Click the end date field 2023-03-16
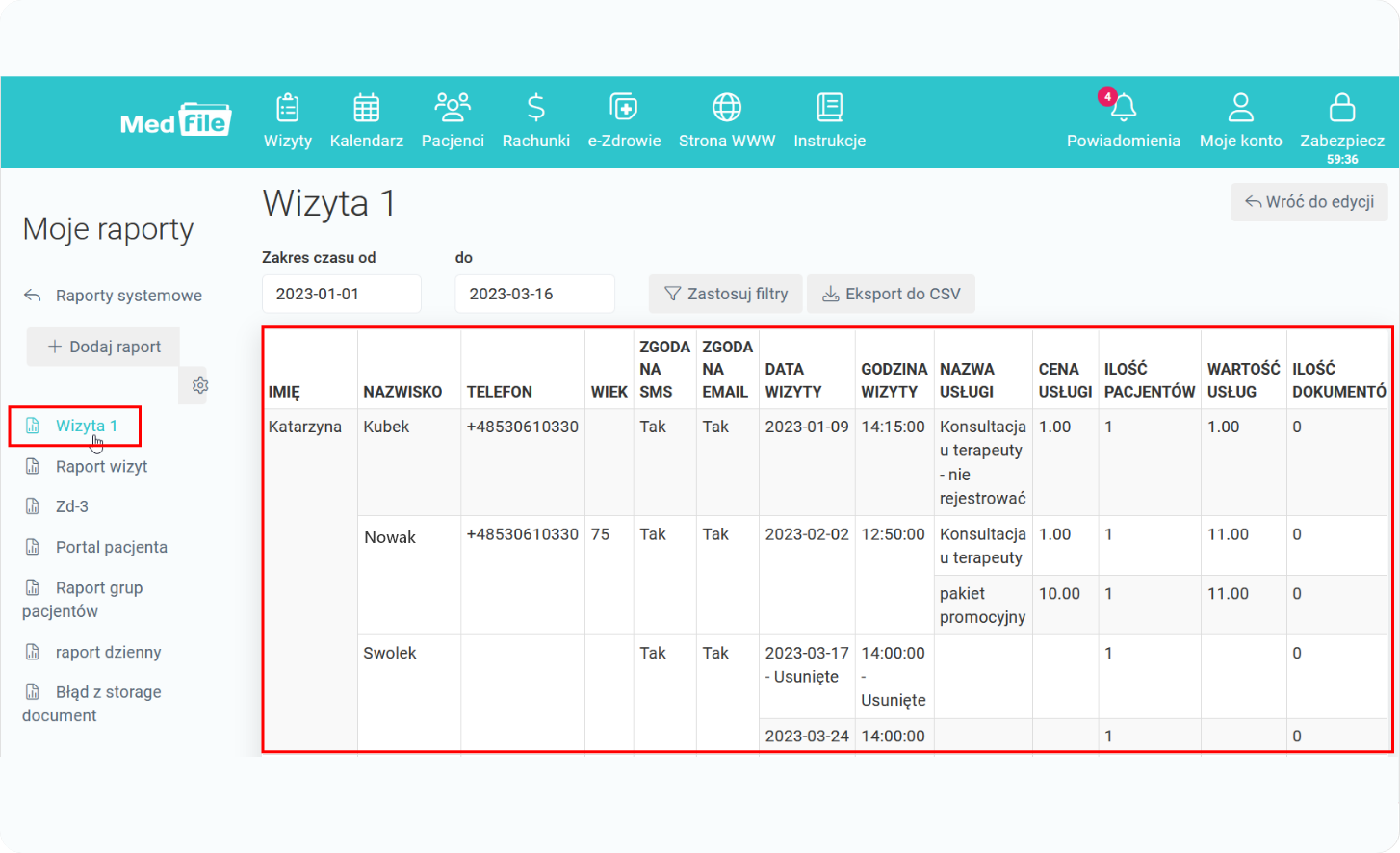This screenshot has width=1400, height=853. [534, 294]
